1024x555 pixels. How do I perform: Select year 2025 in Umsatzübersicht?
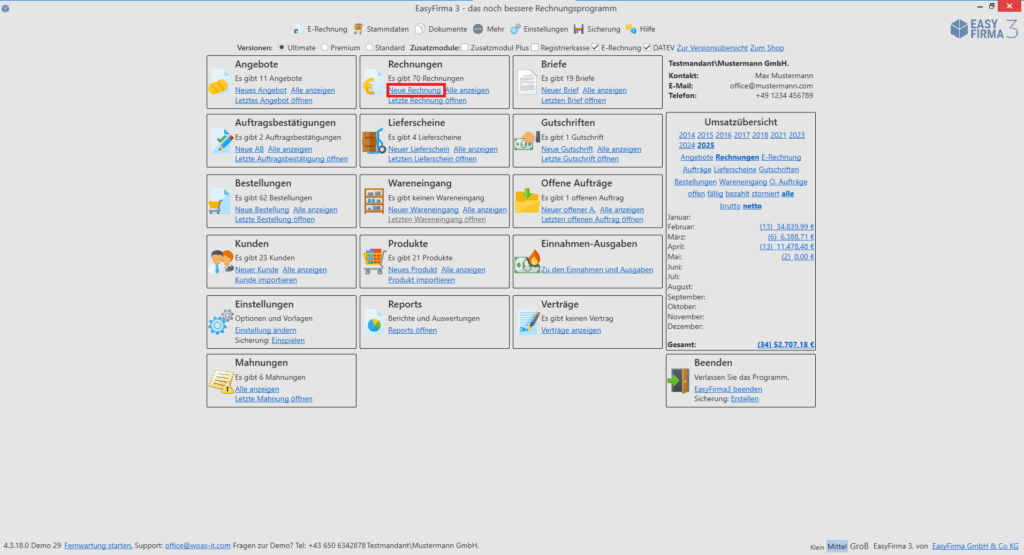point(705,146)
